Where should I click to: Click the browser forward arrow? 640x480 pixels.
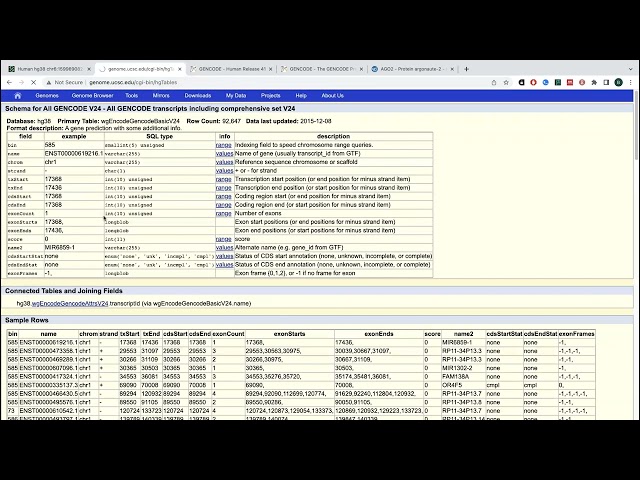tap(22, 82)
